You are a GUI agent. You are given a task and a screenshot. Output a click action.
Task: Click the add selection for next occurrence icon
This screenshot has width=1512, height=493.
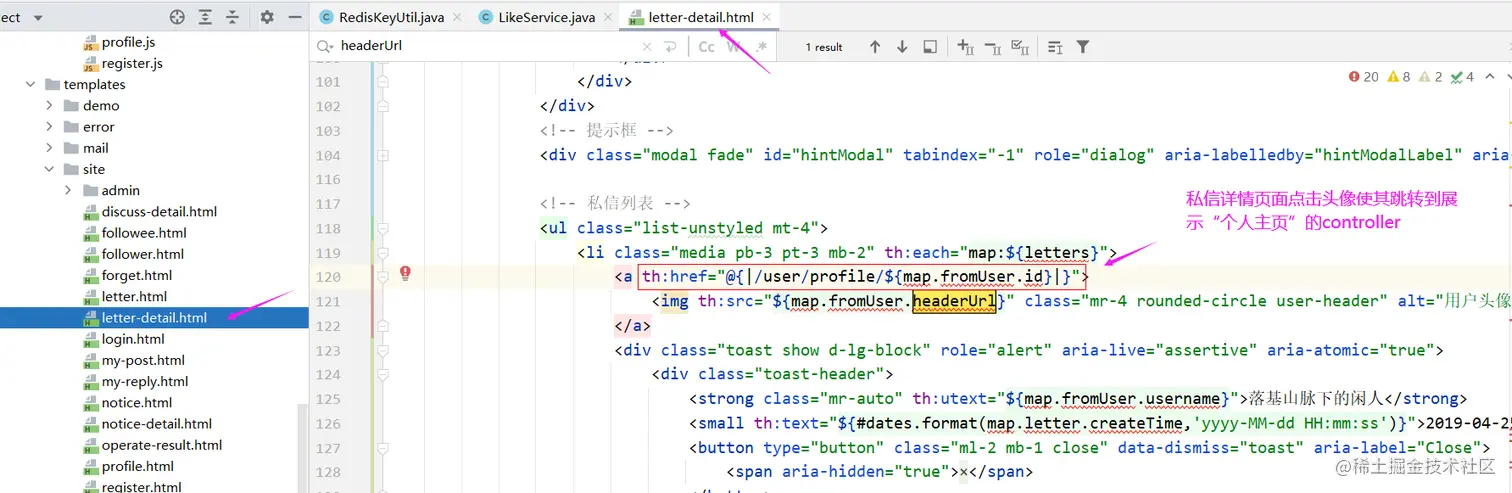click(966, 47)
